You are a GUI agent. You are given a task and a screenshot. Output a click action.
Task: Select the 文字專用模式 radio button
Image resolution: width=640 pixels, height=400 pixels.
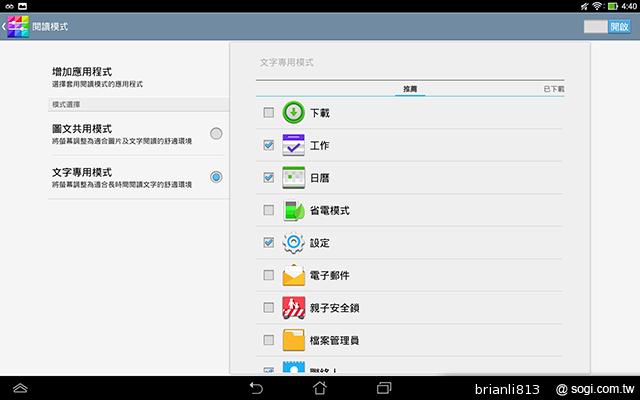pyautogui.click(x=216, y=177)
